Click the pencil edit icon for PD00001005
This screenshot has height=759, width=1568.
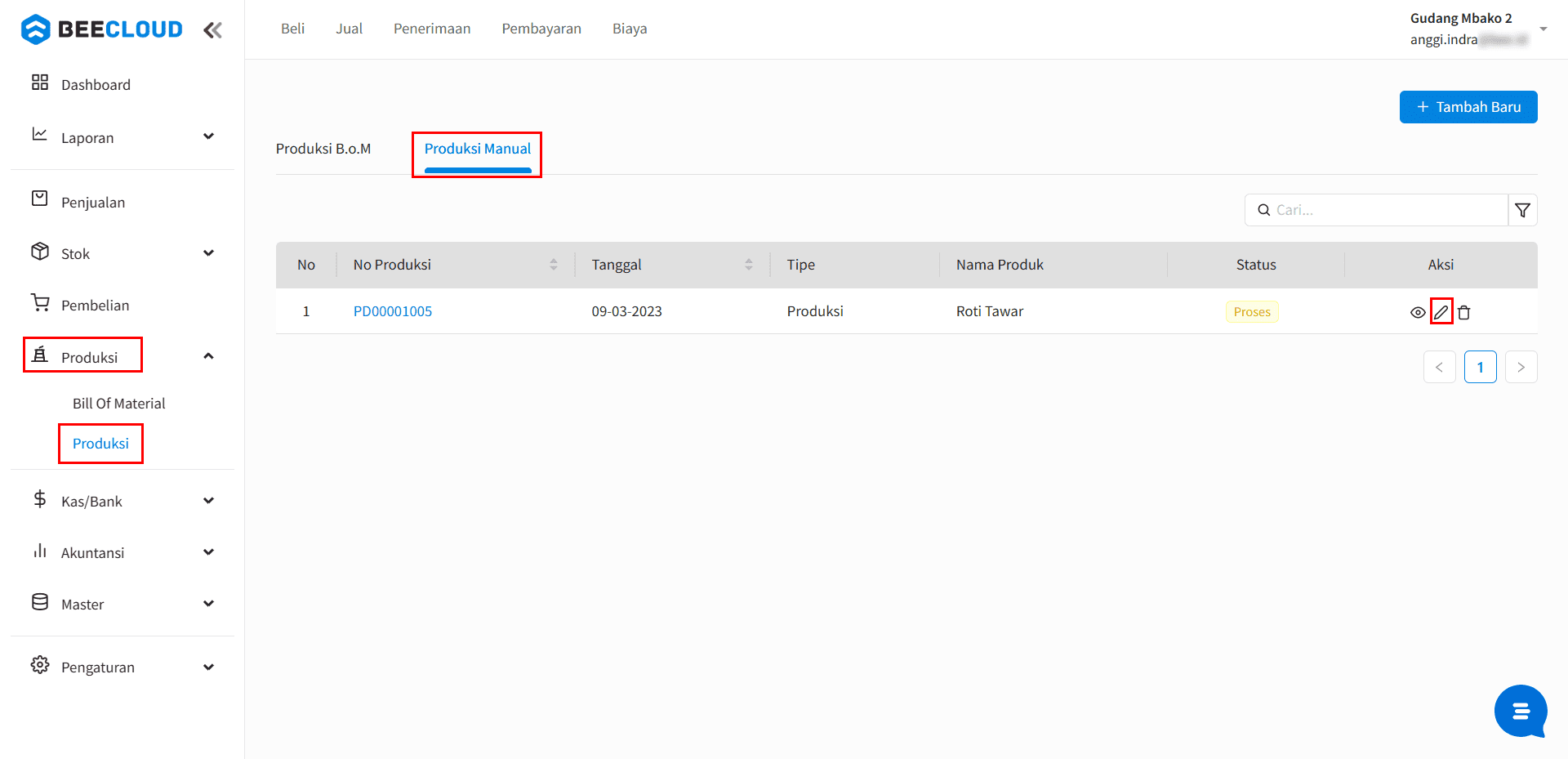(1441, 312)
